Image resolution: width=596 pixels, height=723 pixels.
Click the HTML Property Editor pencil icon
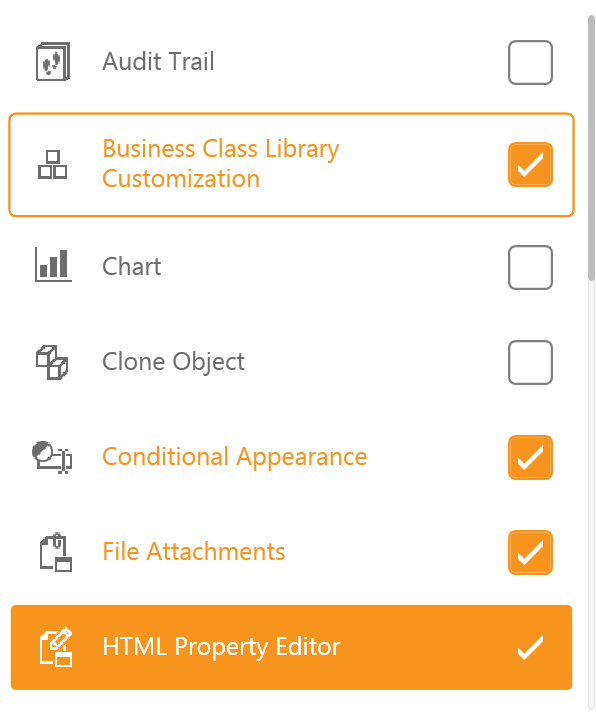click(56, 647)
